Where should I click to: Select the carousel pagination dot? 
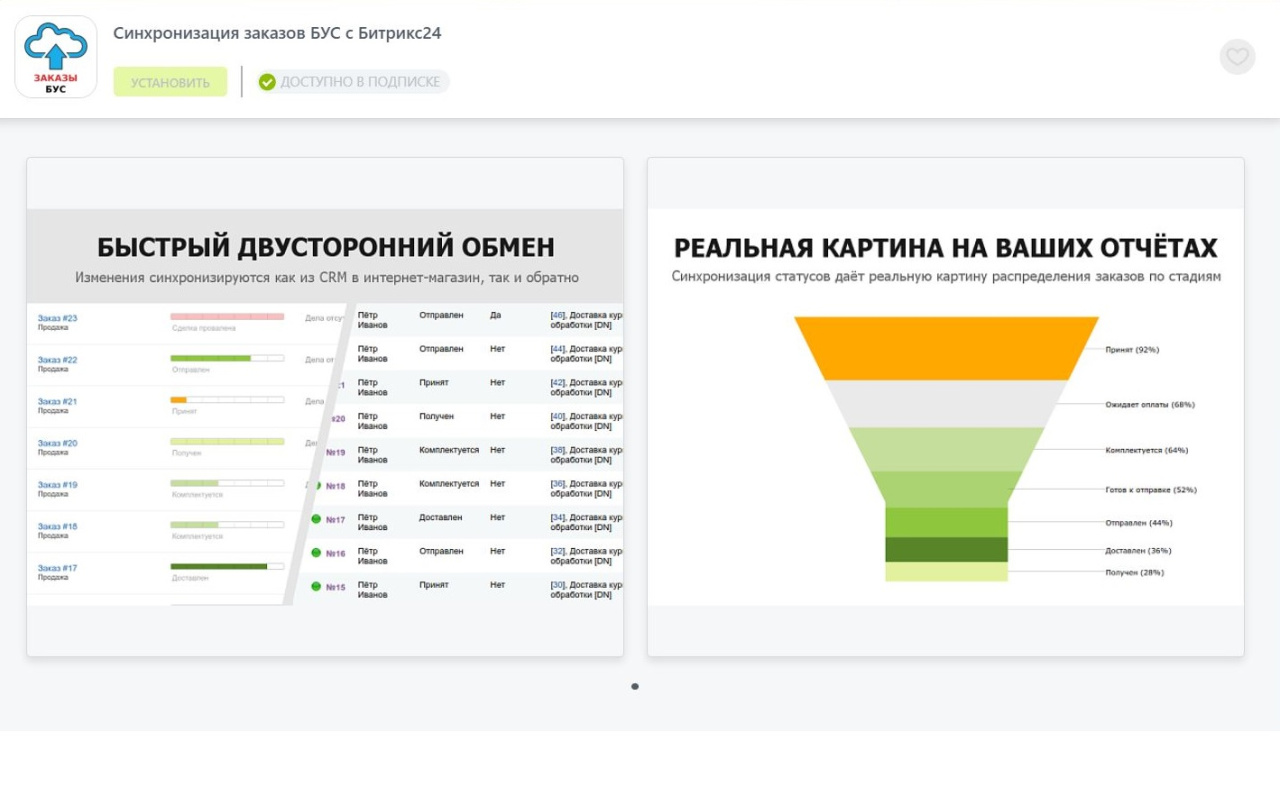pyautogui.click(x=635, y=687)
